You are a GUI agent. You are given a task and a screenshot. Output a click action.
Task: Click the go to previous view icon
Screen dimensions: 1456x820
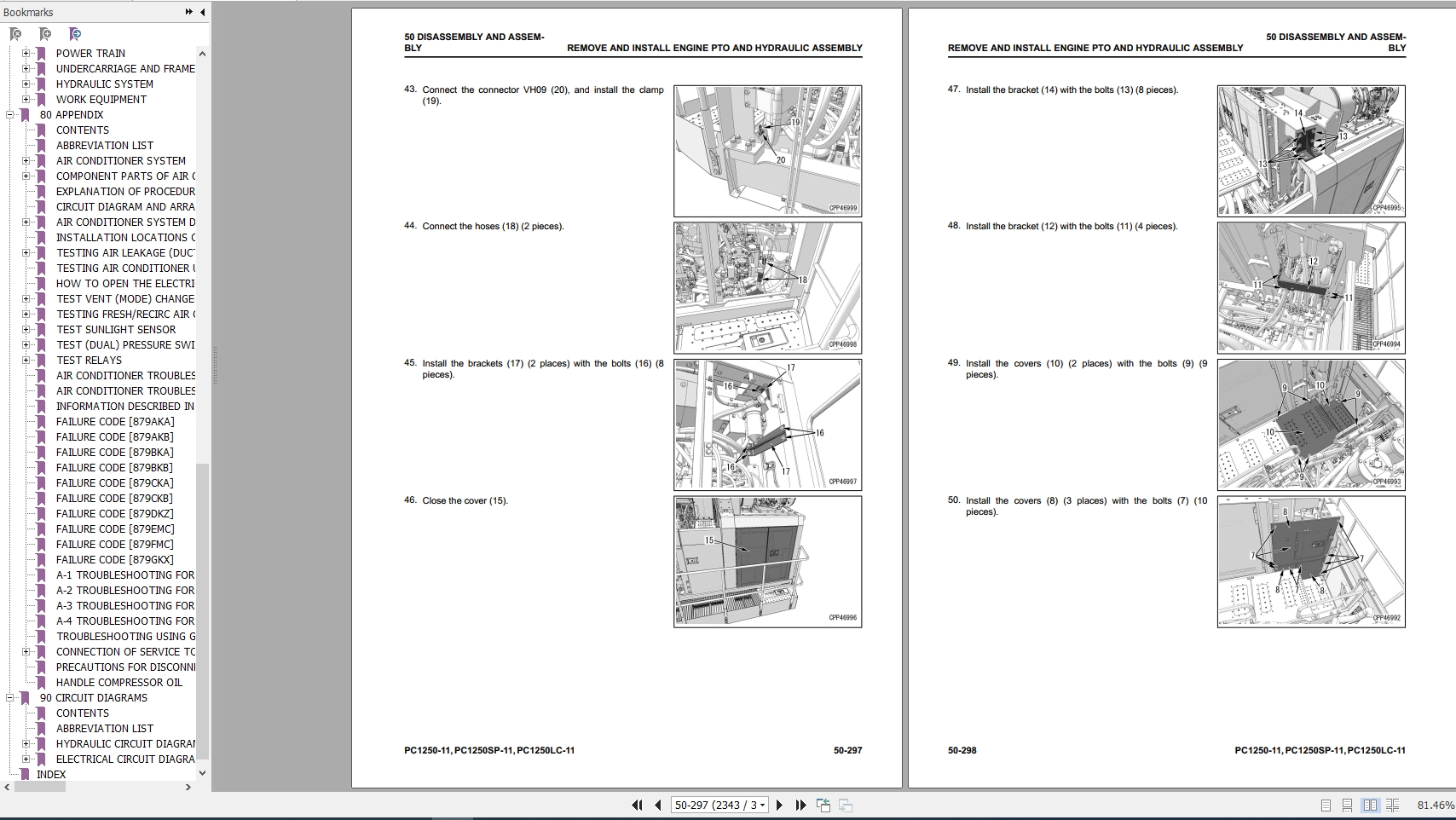click(823, 805)
